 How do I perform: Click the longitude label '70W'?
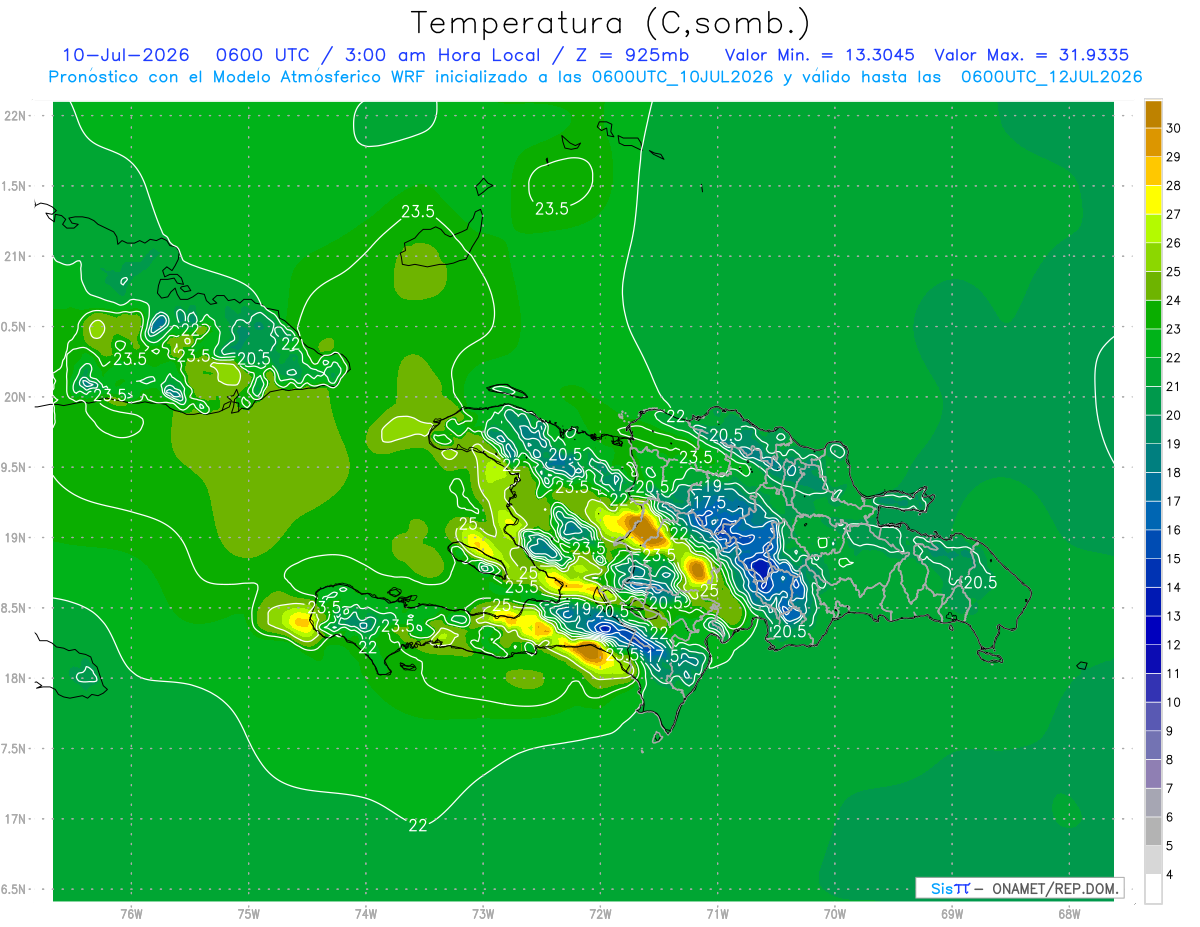tap(835, 914)
